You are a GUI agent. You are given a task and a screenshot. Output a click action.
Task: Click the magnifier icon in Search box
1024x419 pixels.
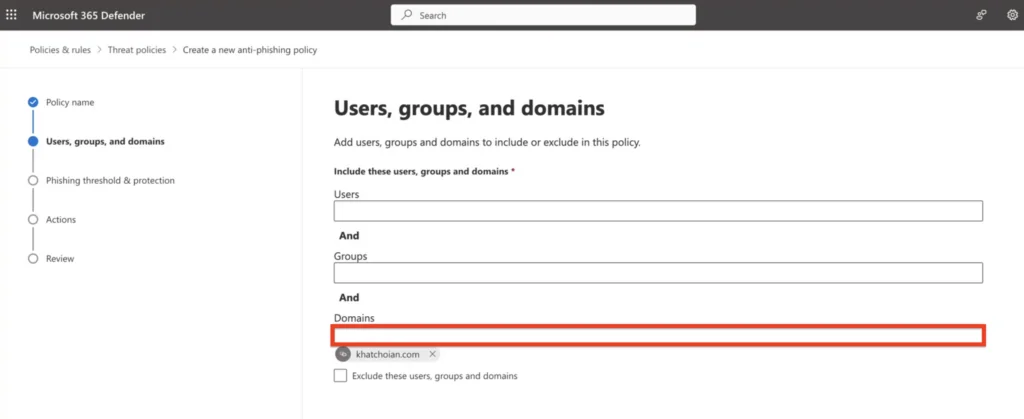[407, 15]
